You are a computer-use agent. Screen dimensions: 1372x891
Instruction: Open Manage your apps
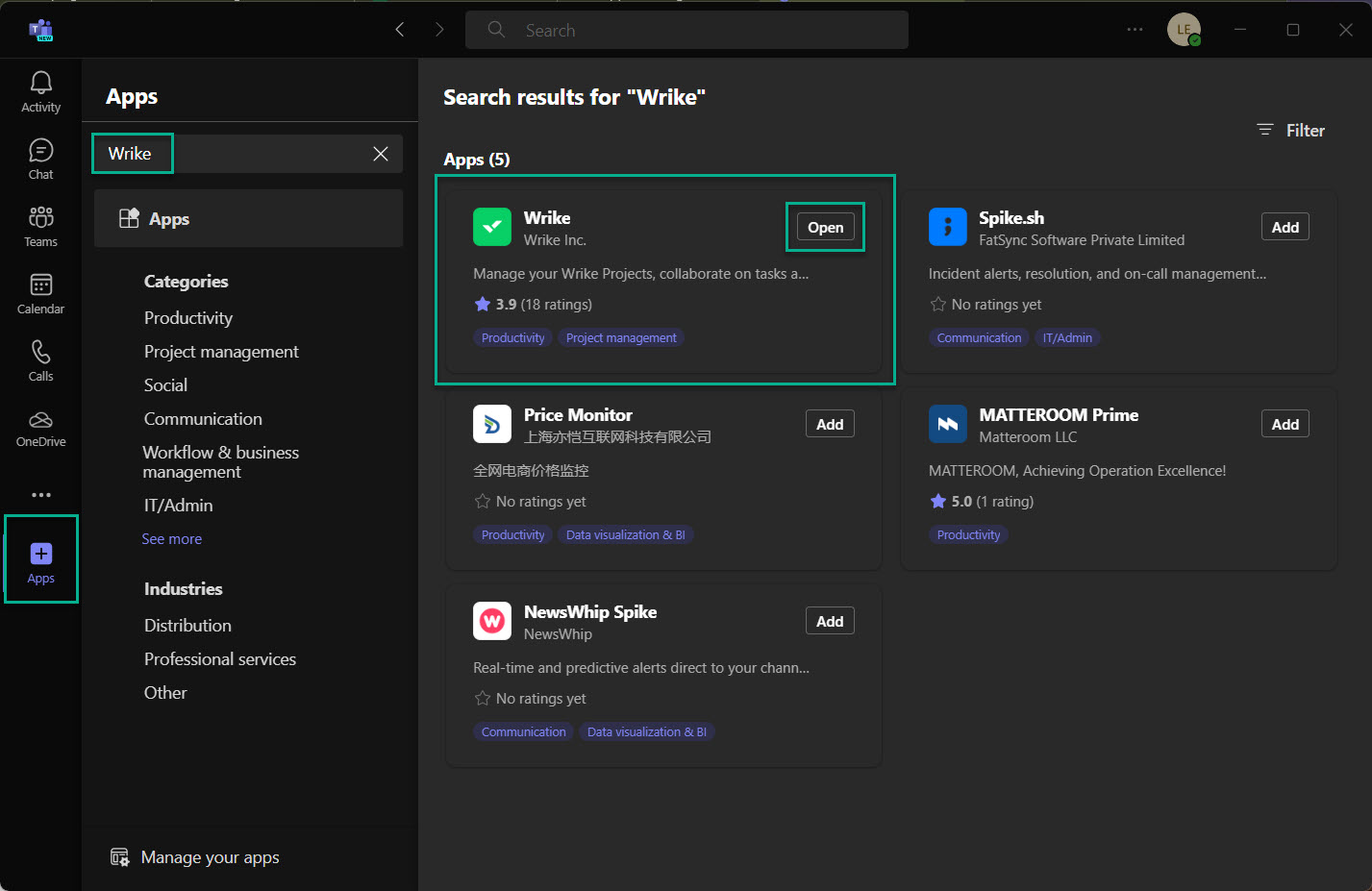coord(210,857)
